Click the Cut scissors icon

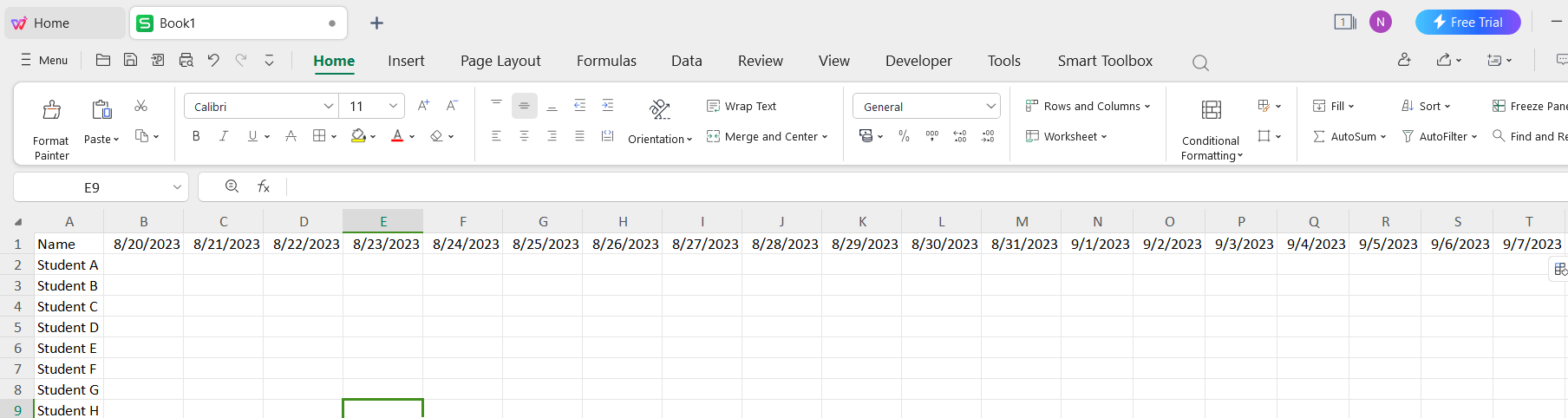(141, 106)
